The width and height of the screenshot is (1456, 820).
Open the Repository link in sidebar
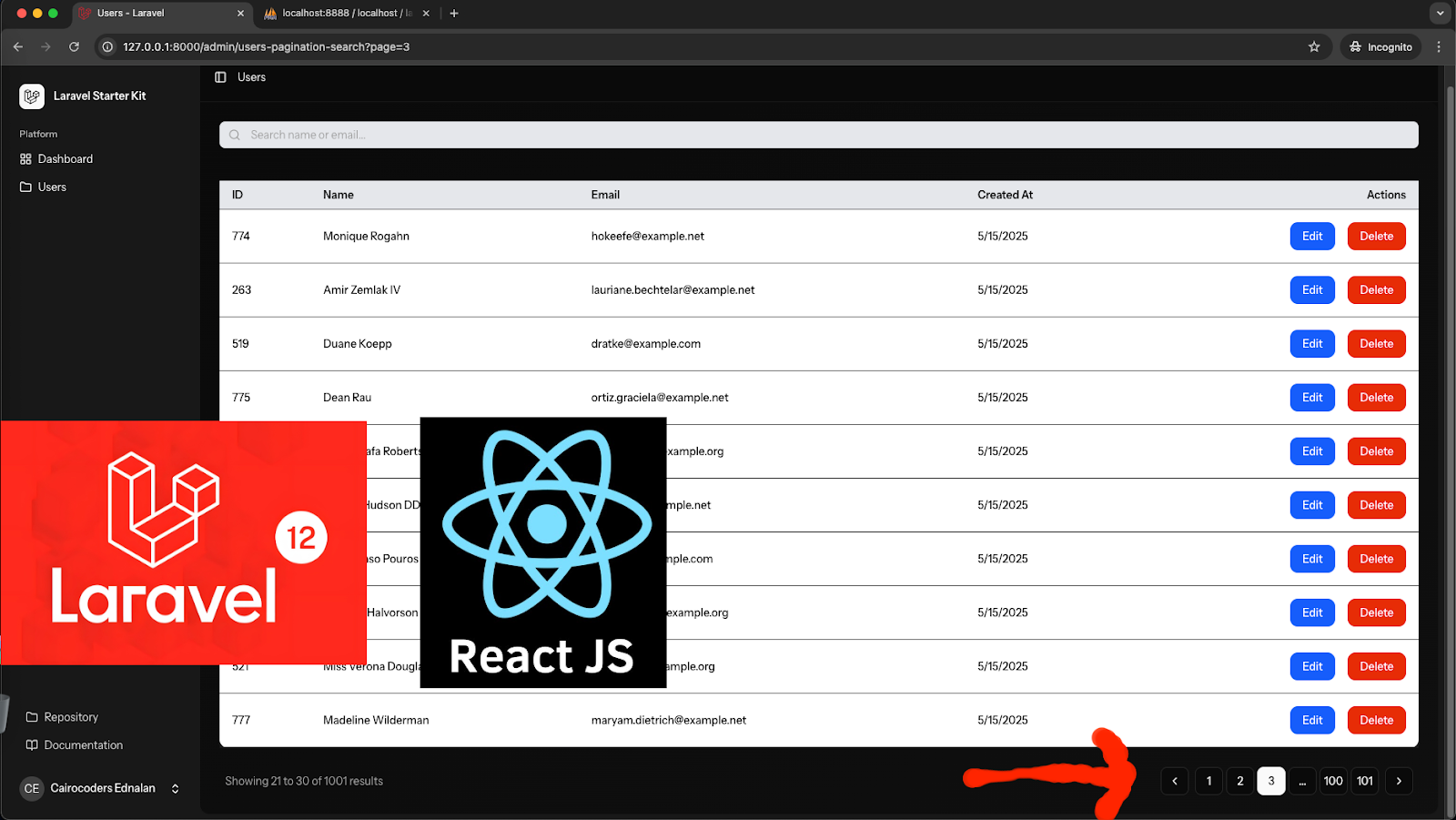62,717
